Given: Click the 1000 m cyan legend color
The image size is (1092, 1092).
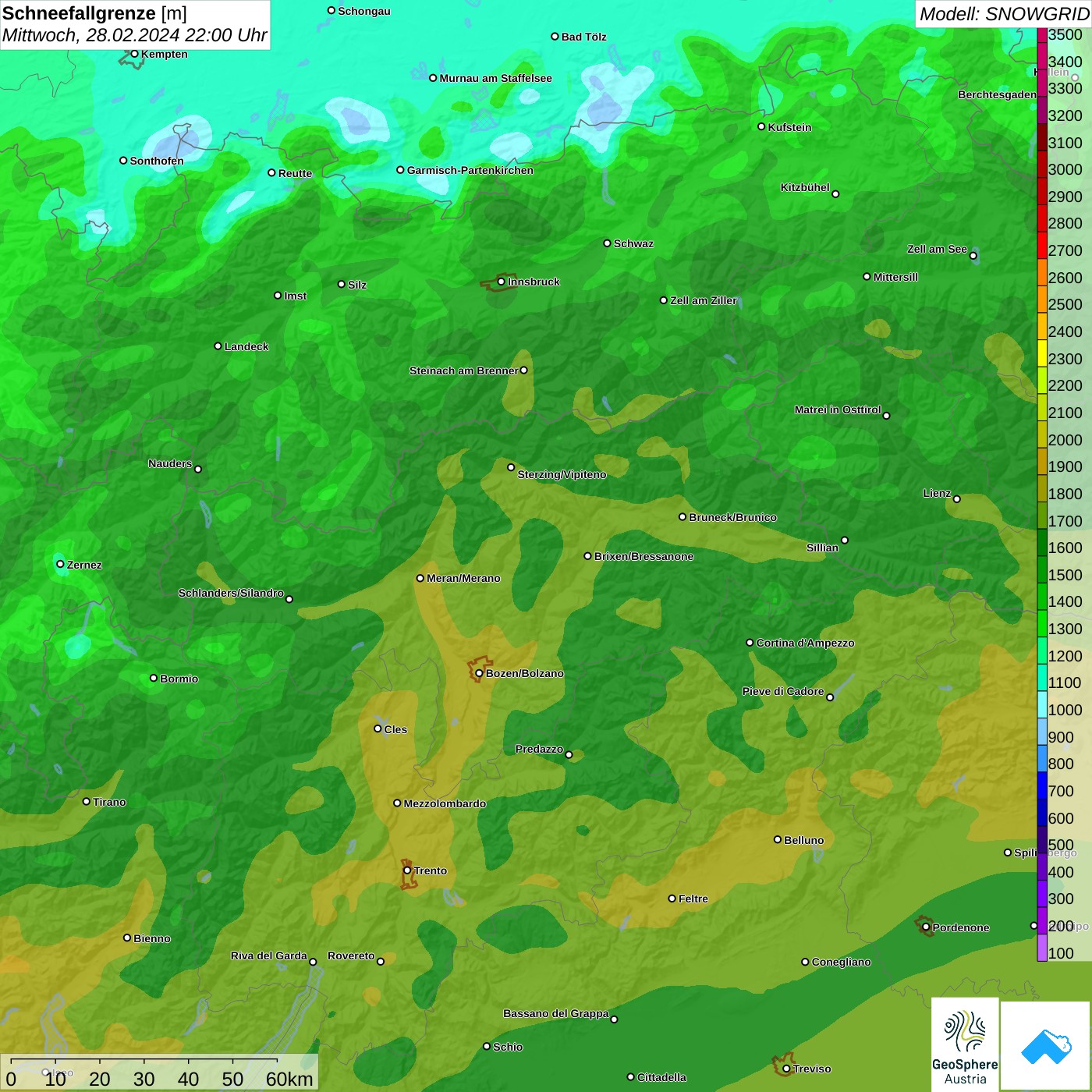Looking at the screenshot, I should pos(1041,704).
